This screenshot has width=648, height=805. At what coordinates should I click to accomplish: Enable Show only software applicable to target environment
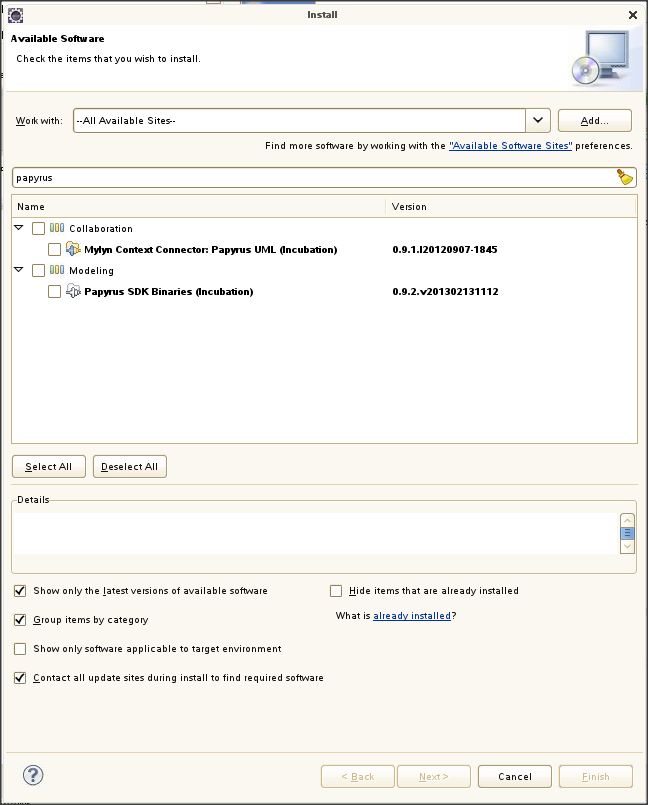pos(20,649)
